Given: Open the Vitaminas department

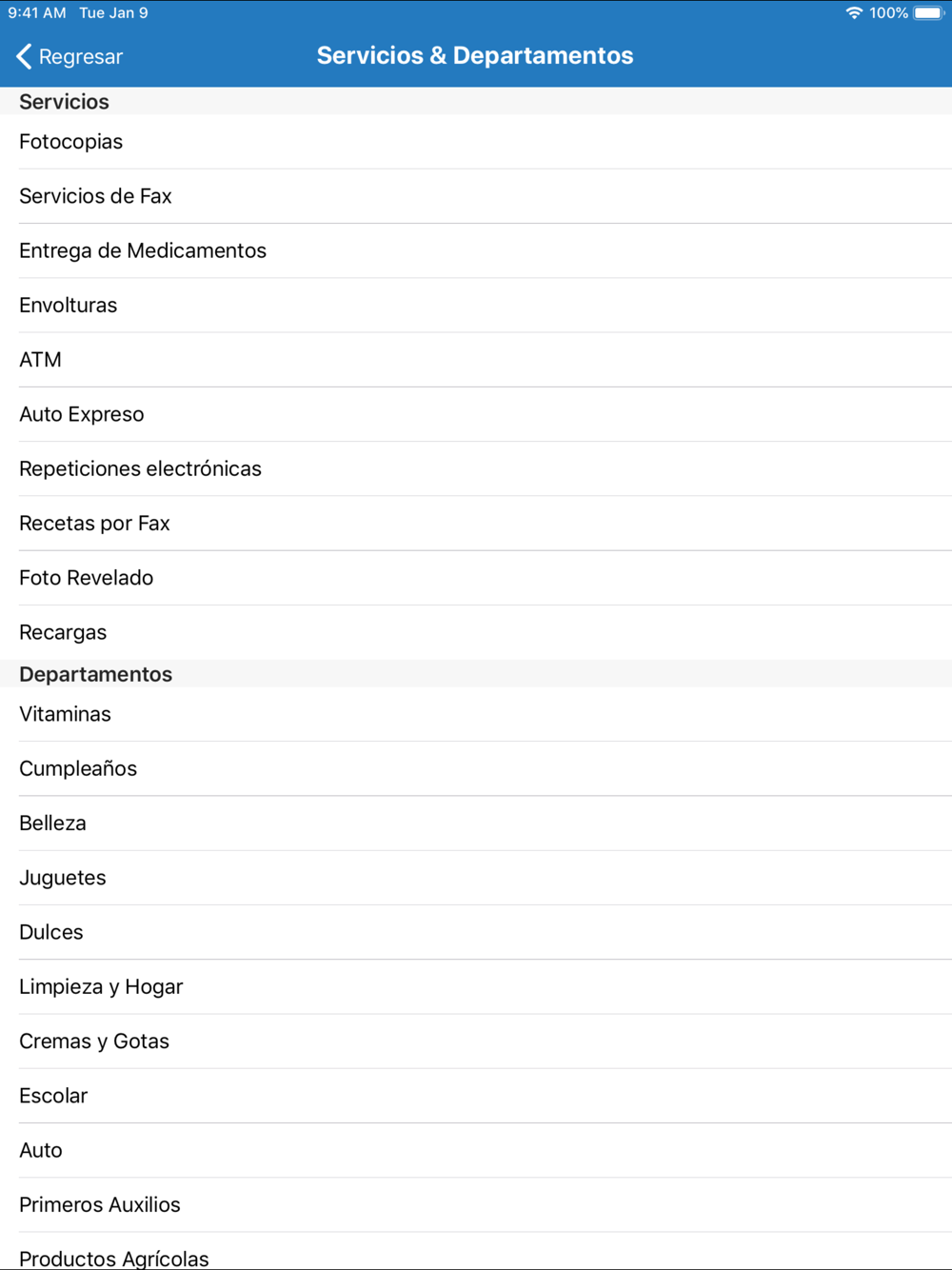Looking at the screenshot, I should [476, 714].
